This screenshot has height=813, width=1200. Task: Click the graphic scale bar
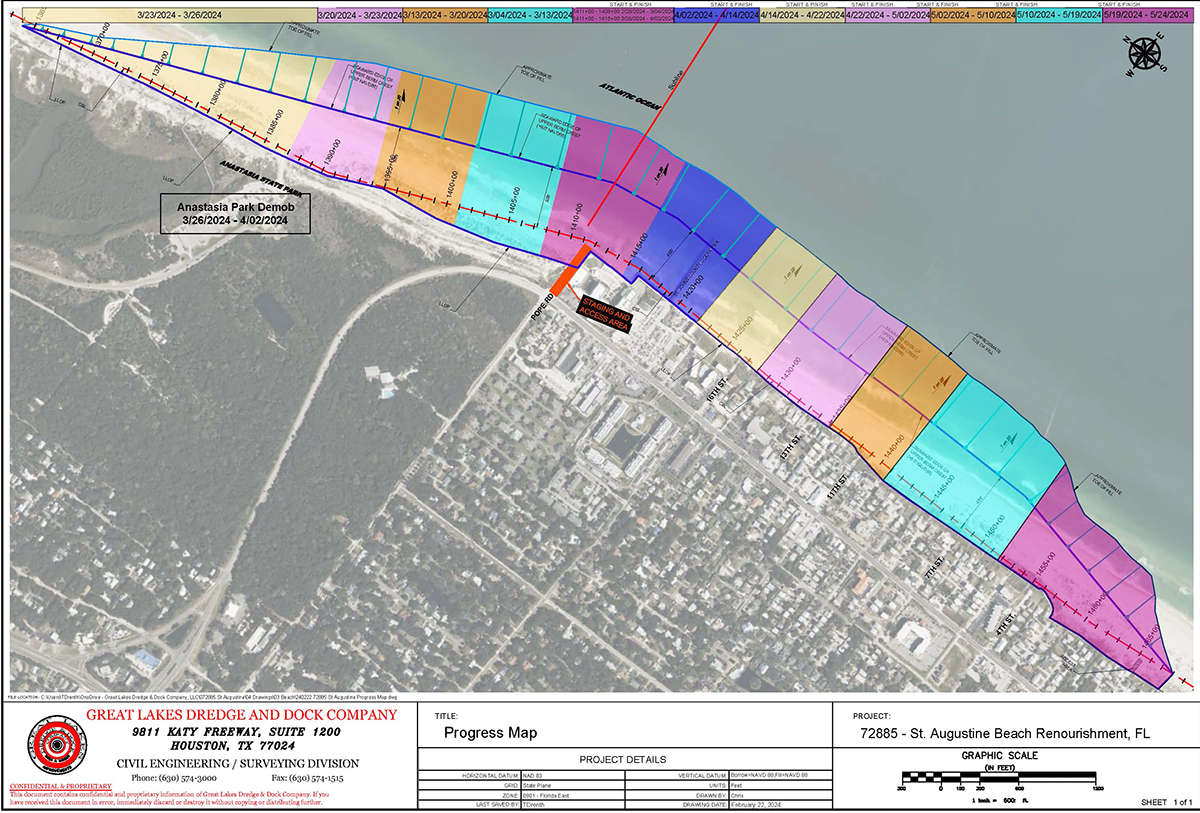[1000, 777]
